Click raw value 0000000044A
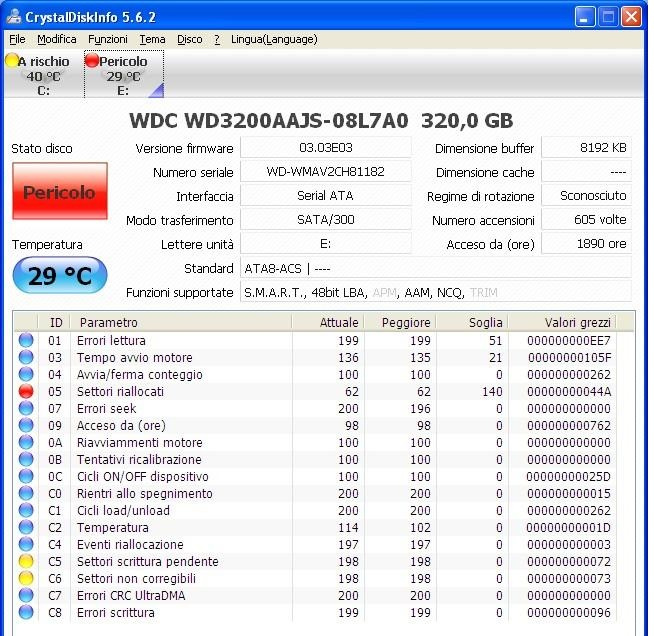Image resolution: width=654 pixels, height=636 pixels. [569, 392]
